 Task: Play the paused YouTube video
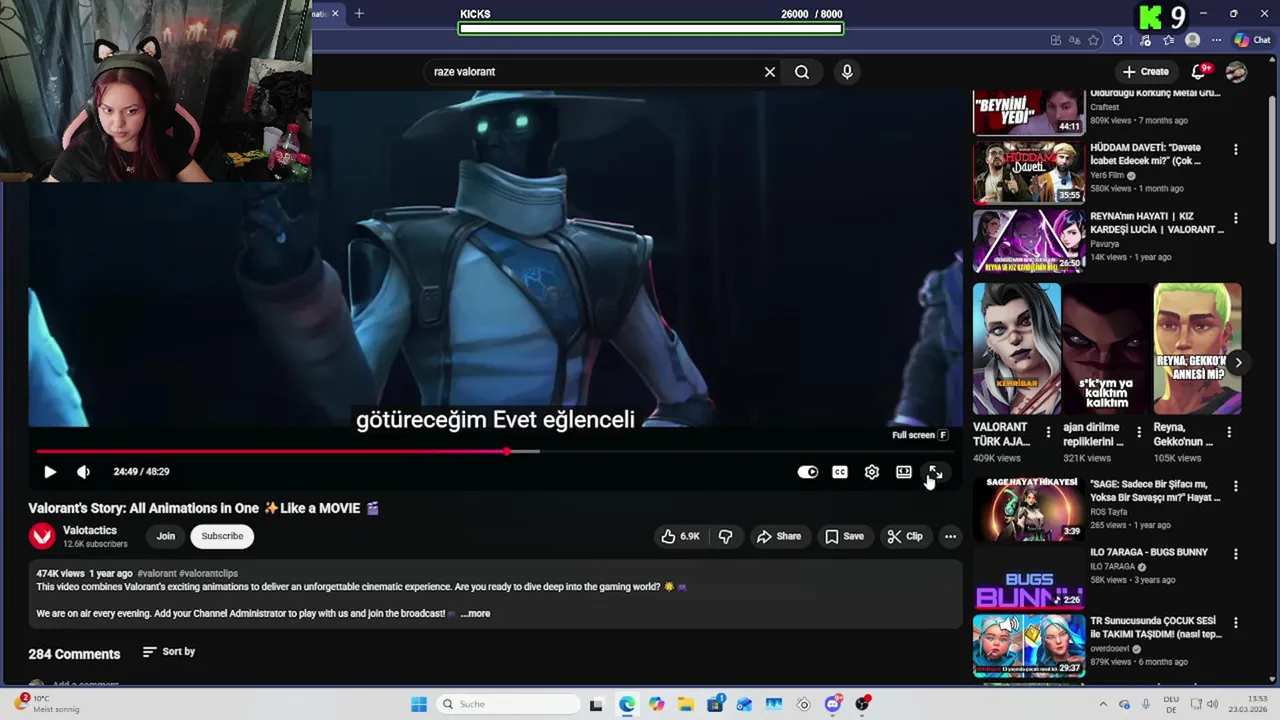(x=50, y=472)
